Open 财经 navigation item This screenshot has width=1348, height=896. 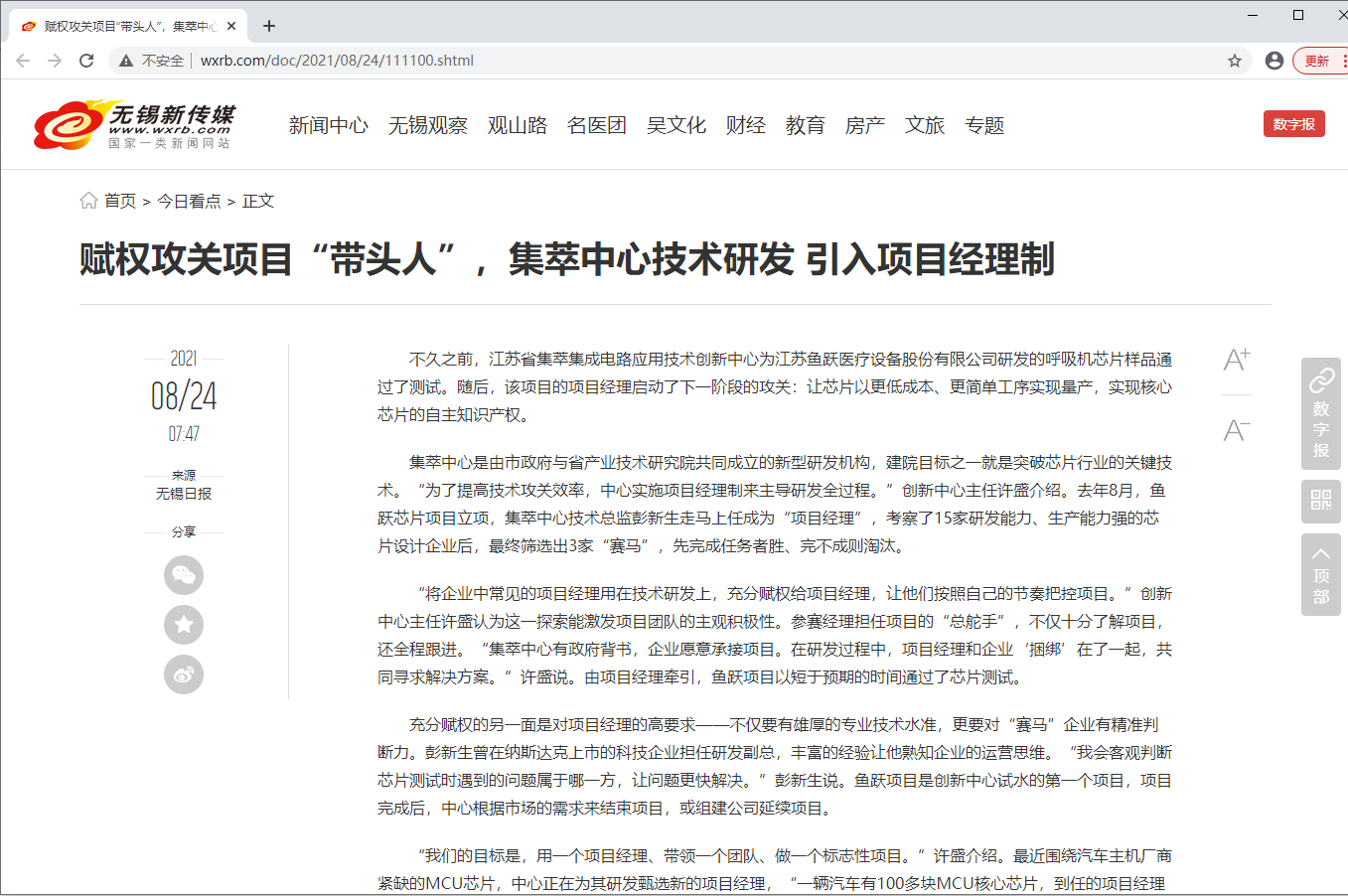coord(746,125)
